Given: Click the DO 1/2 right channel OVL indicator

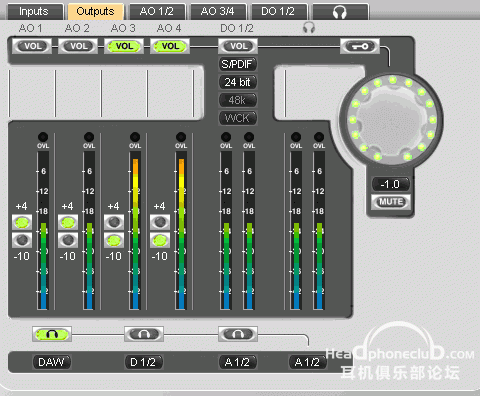Looking at the screenshot, I should 249,137.
